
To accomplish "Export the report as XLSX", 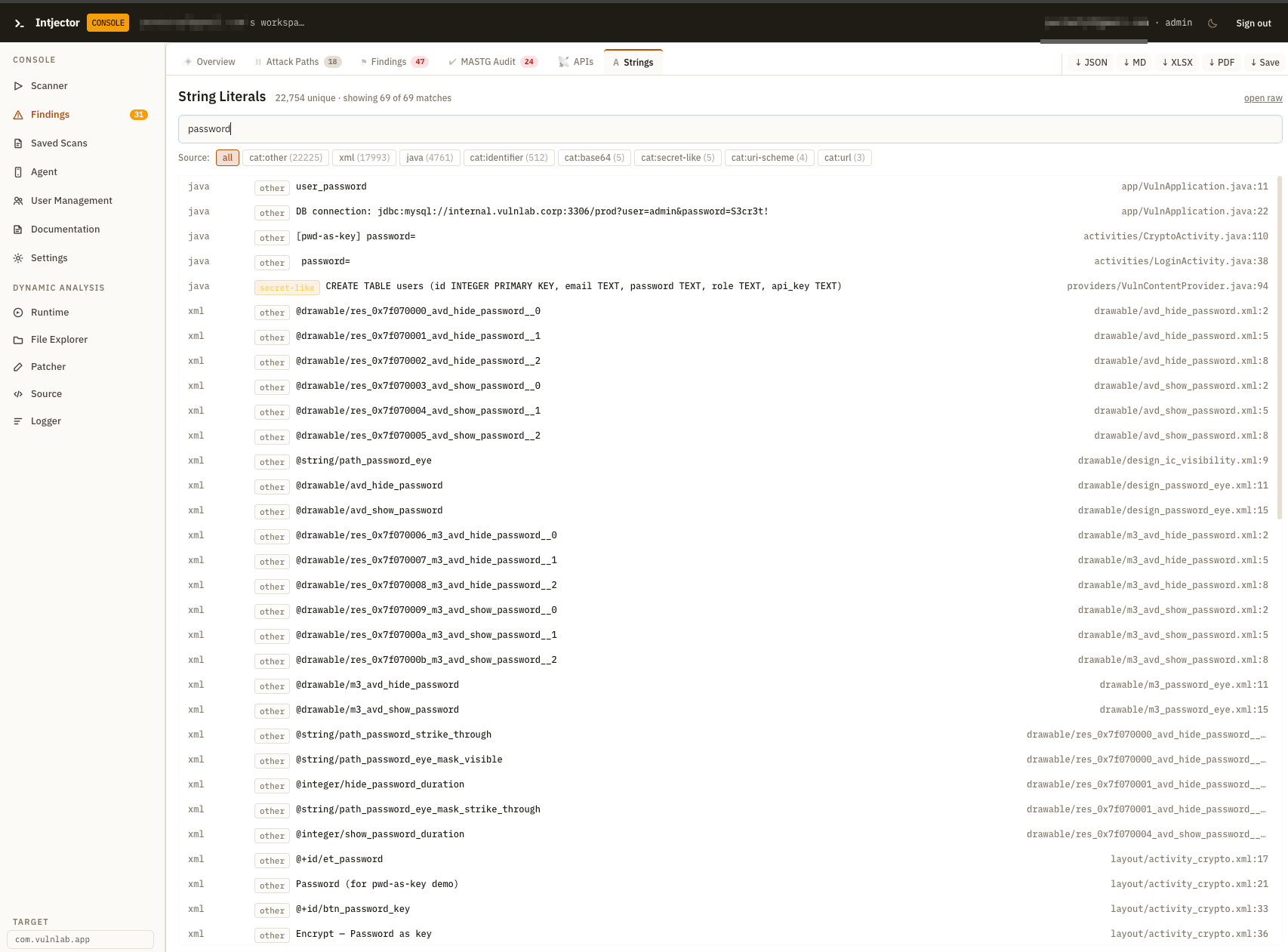I will [1178, 63].
